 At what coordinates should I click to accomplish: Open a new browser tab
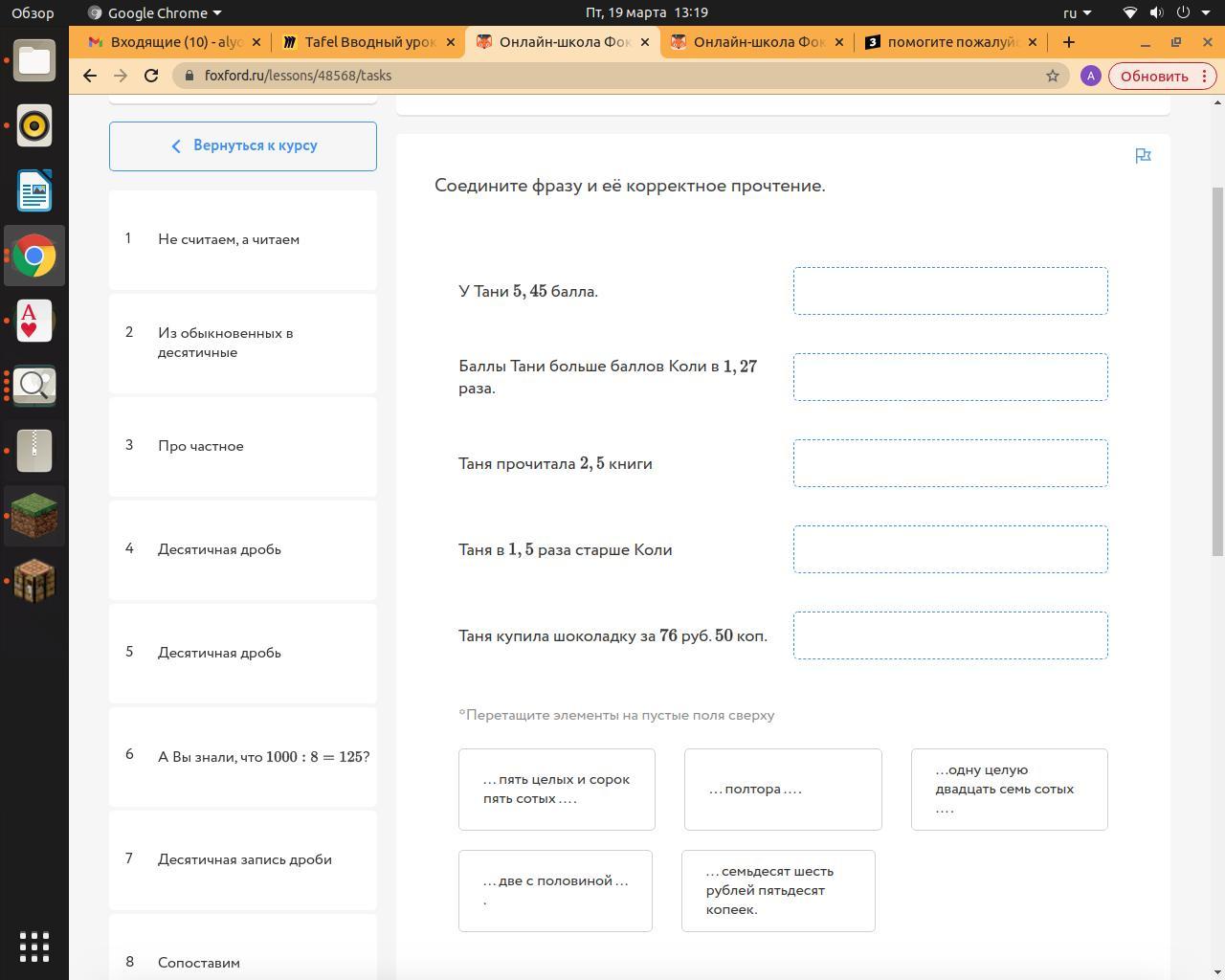[1069, 42]
